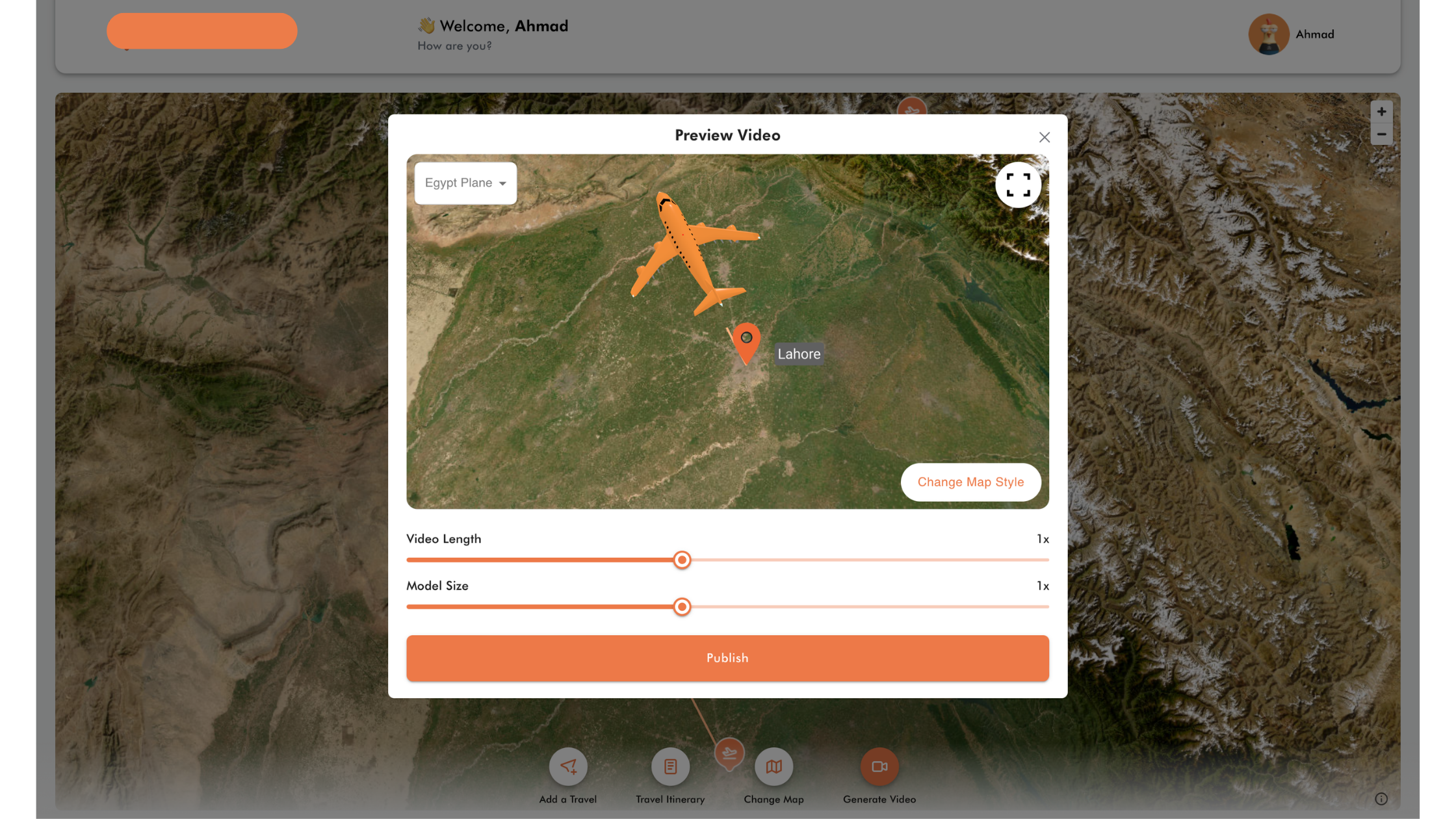Zoom in on the background map
This screenshot has height=819, width=1456.
pos(1381,112)
